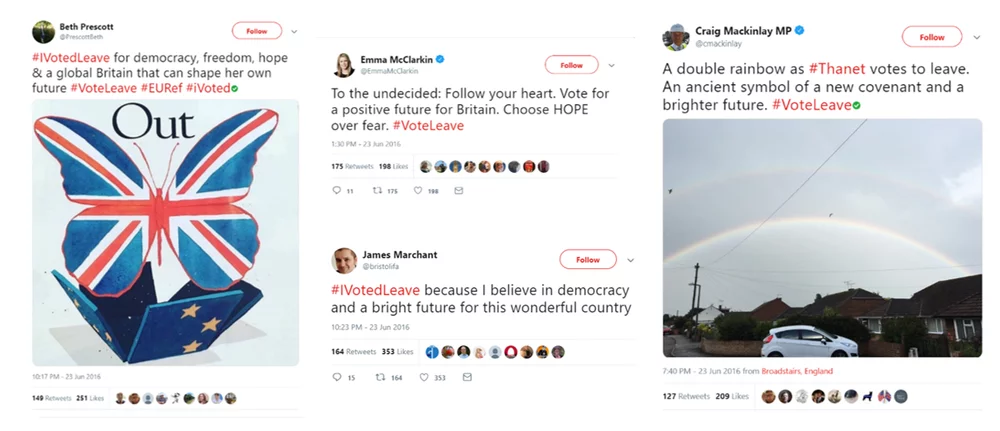Open the butterfly 'Out' image
Image resolution: width=1000 pixels, height=431 pixels.
pos(165,232)
